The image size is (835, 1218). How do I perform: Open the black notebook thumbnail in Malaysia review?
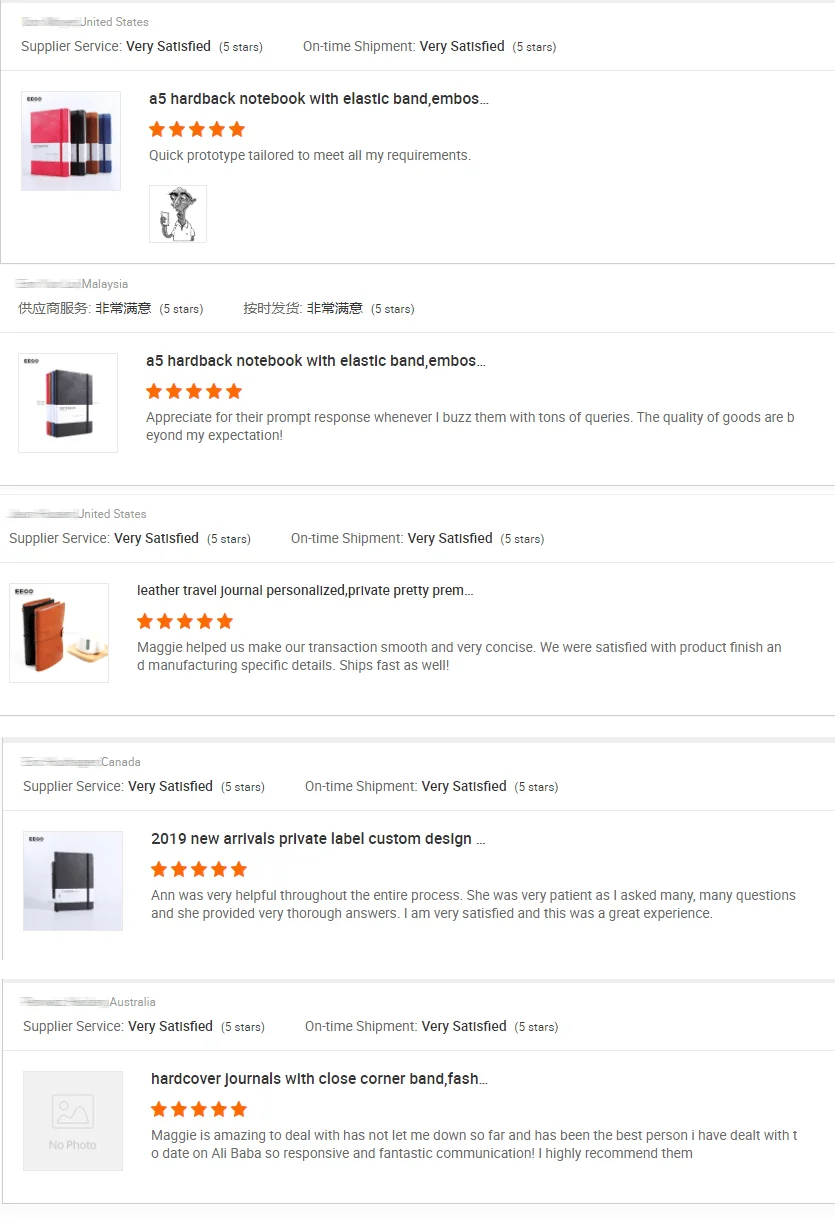coord(68,403)
